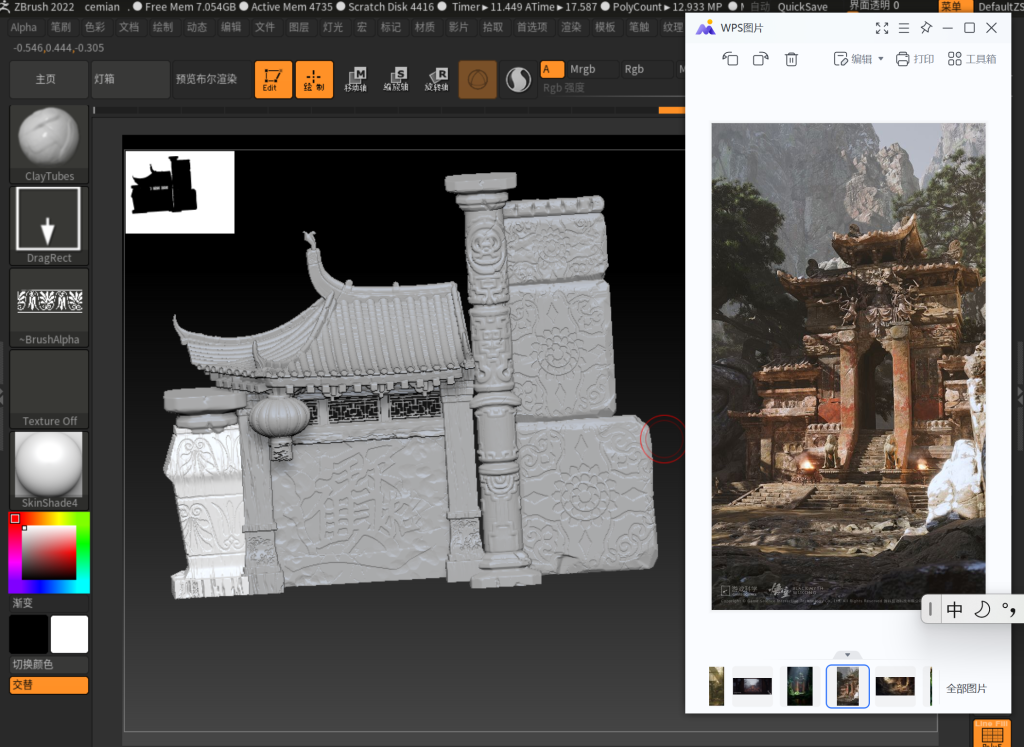Viewport: 1024px width, 747px height.
Task: Collapse the thumbnail strip with the down arrow
Action: click(848, 654)
